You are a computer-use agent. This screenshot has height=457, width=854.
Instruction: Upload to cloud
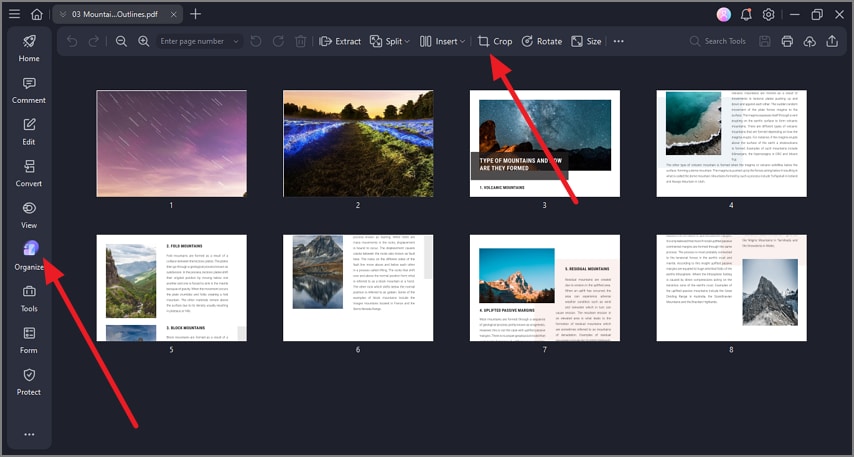tap(810, 41)
